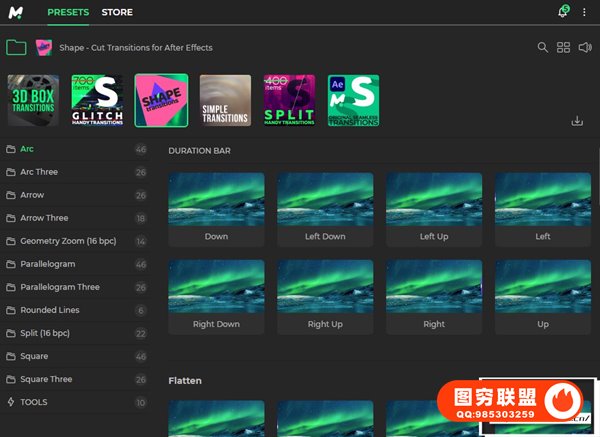Screen dimensions: 600x437
Task: Select the Glitch Handy Transitions pack
Action: point(97,100)
